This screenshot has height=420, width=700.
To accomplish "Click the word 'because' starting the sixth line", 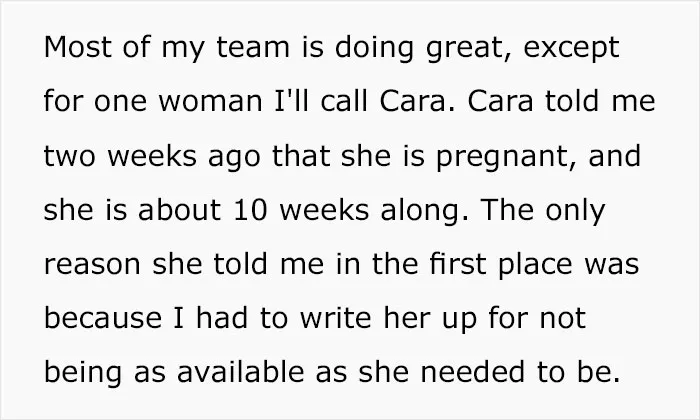I will (x=103, y=318).
